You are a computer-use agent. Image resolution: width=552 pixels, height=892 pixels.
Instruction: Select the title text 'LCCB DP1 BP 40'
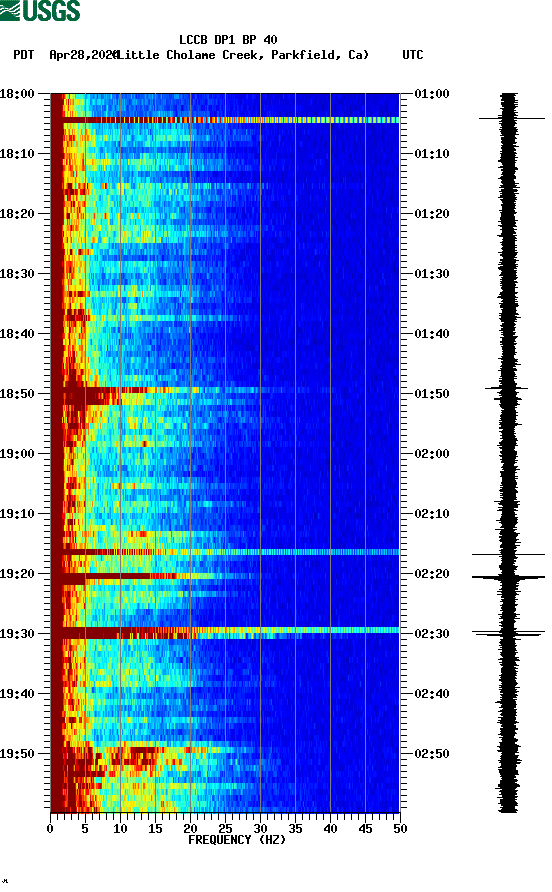coord(228,40)
